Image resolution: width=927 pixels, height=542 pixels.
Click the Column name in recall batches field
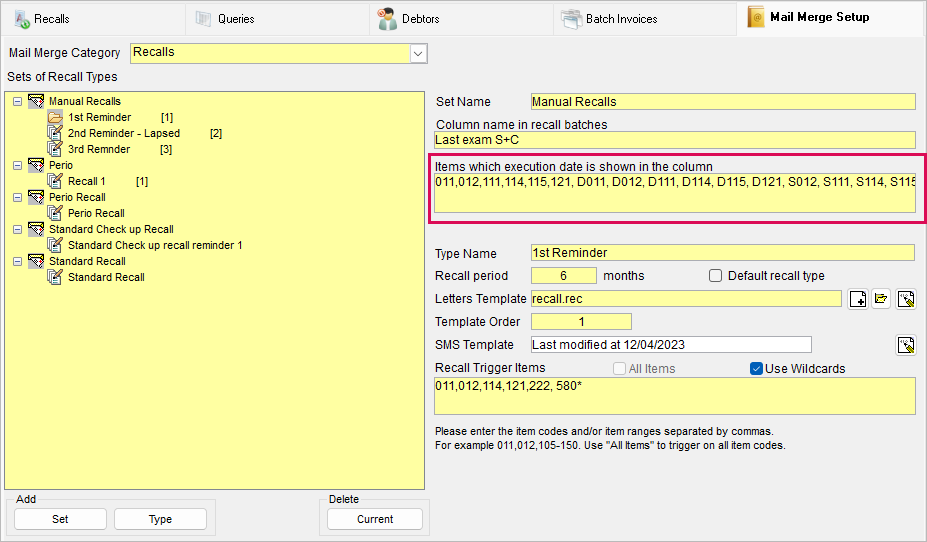(x=675, y=140)
